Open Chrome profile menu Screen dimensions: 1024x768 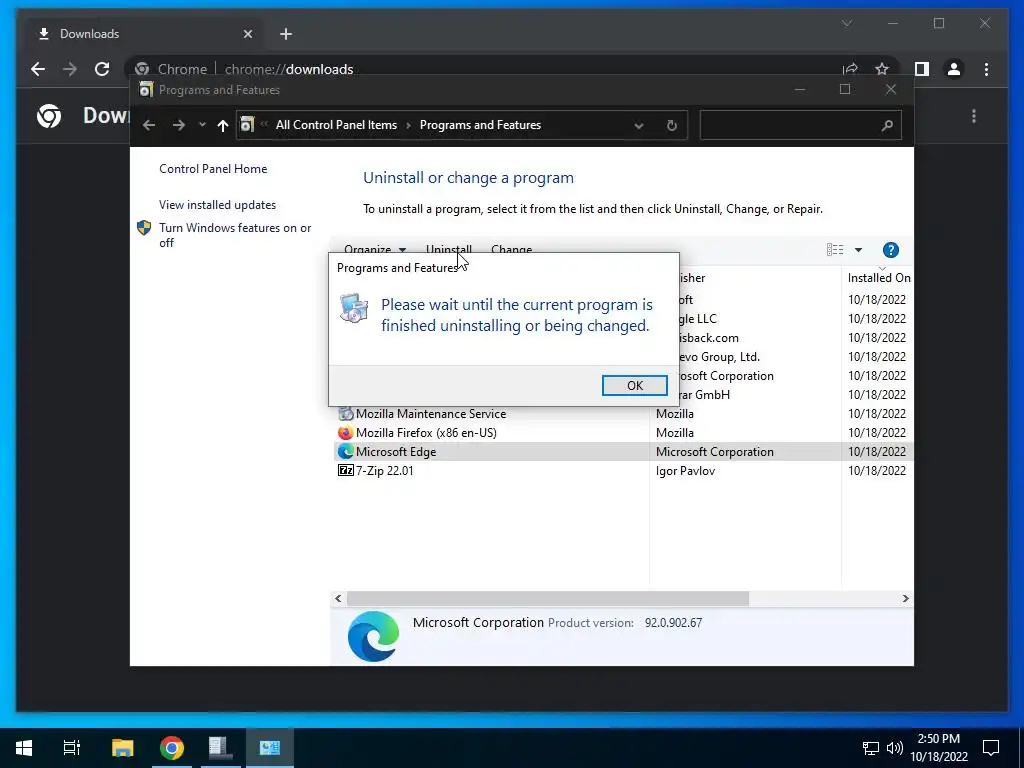[953, 69]
